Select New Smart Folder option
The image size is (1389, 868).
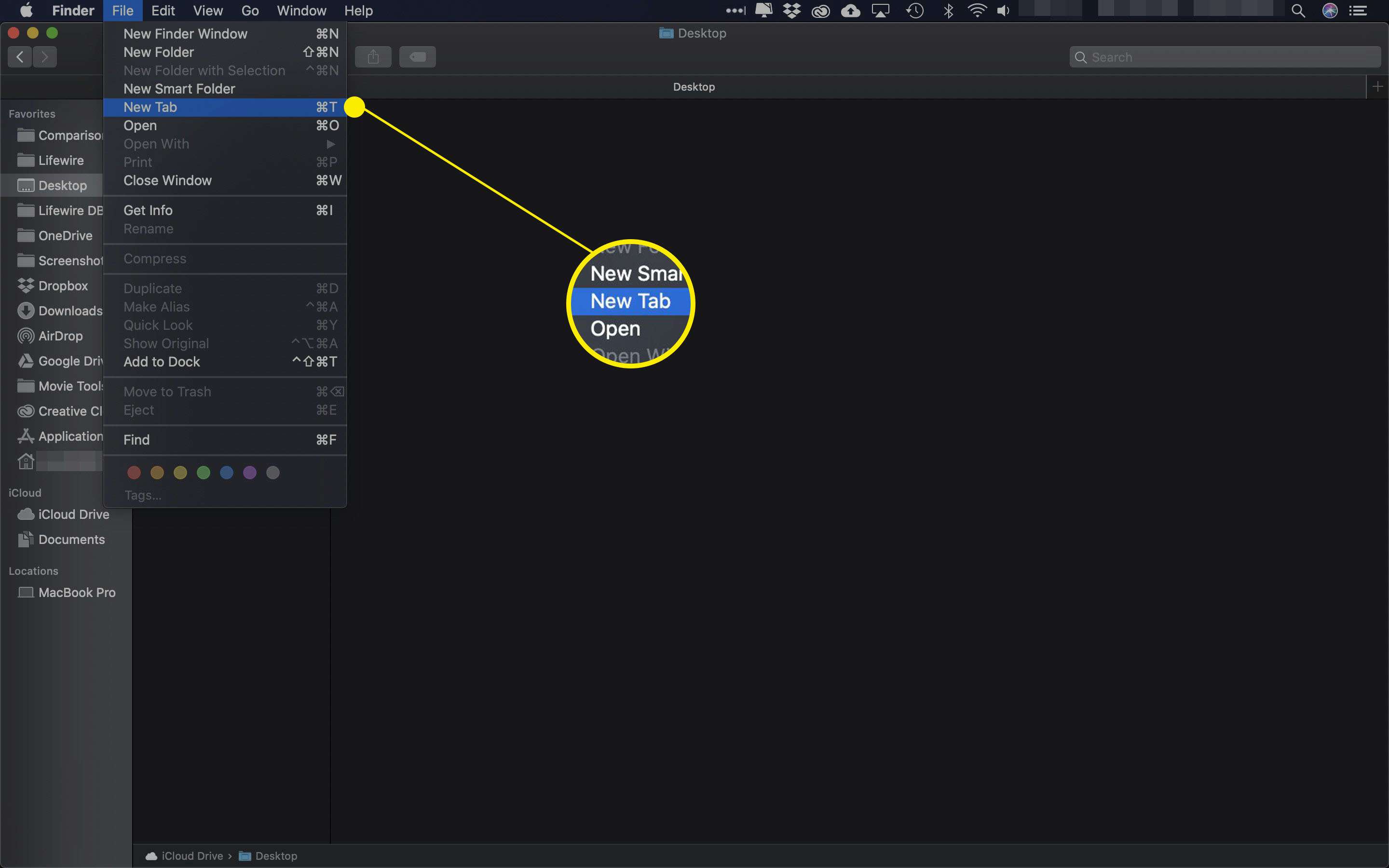point(179,88)
